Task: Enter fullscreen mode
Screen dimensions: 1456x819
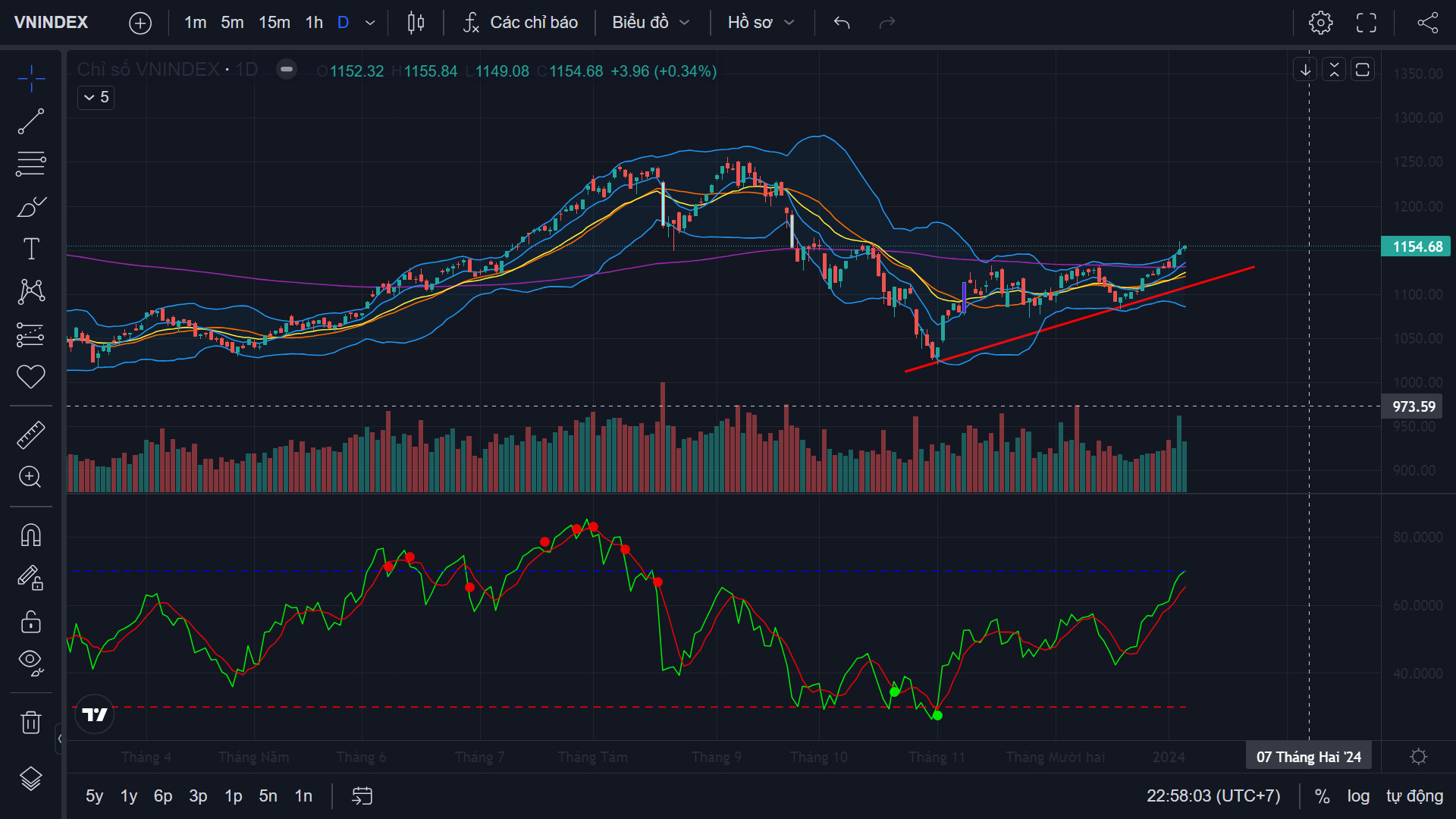Action: coord(1367,23)
